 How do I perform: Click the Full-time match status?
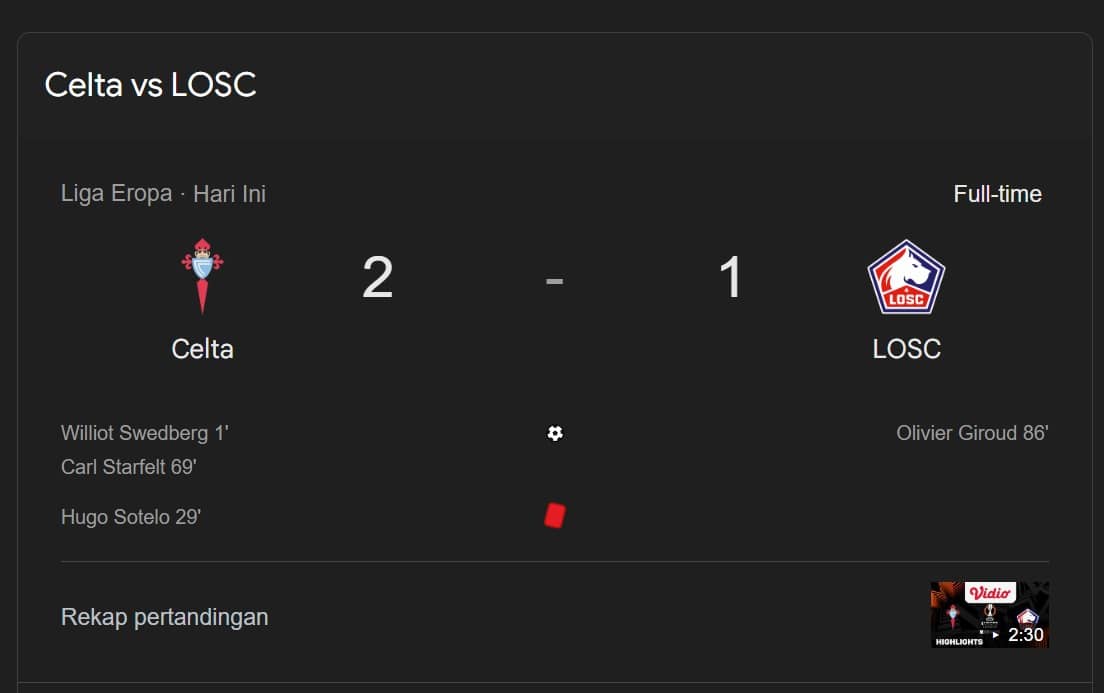tap(997, 194)
